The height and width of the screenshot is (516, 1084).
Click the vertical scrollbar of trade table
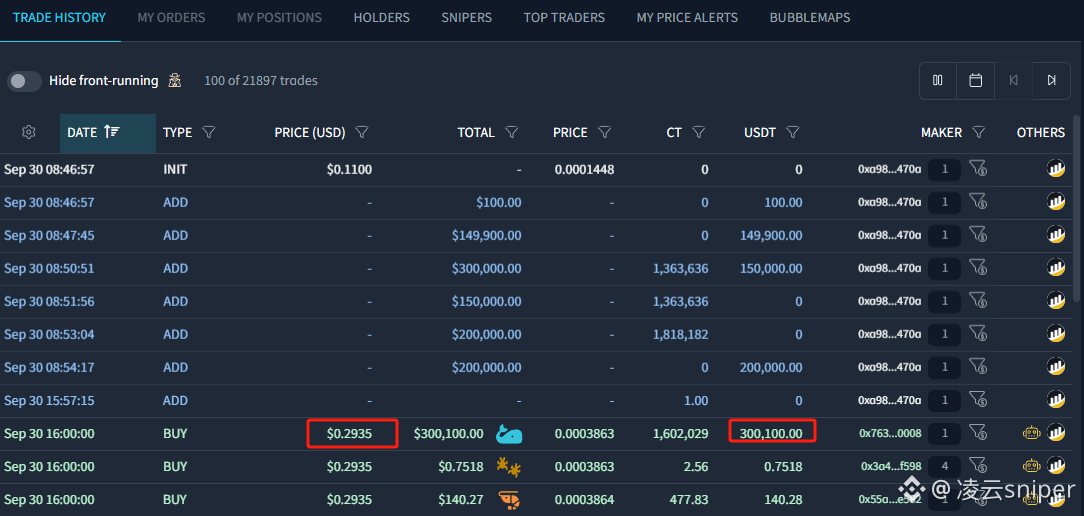1076,208
